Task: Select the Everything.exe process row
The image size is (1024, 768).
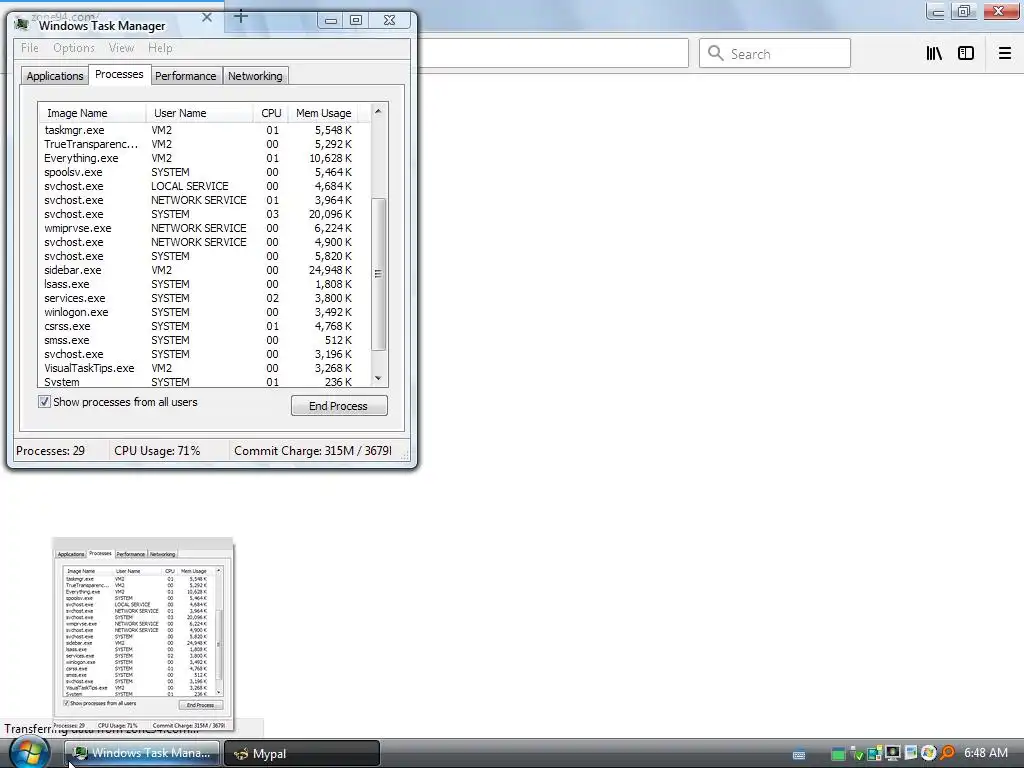Action: click(204, 158)
